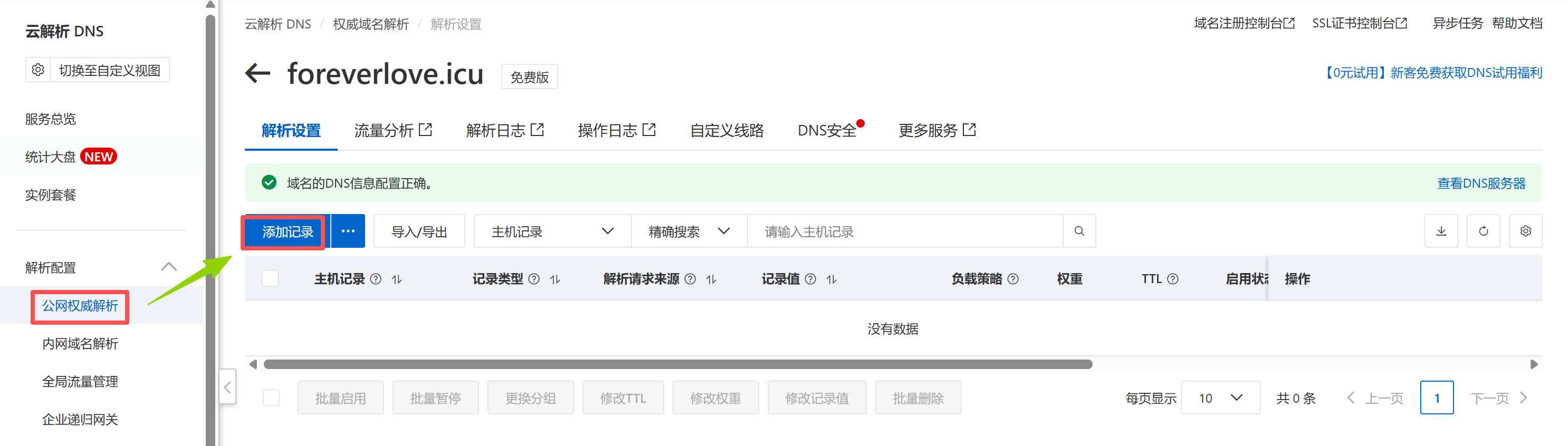Select 内网域名解析 in the sidebar
Image resolution: width=1568 pixels, height=446 pixels.
80,344
